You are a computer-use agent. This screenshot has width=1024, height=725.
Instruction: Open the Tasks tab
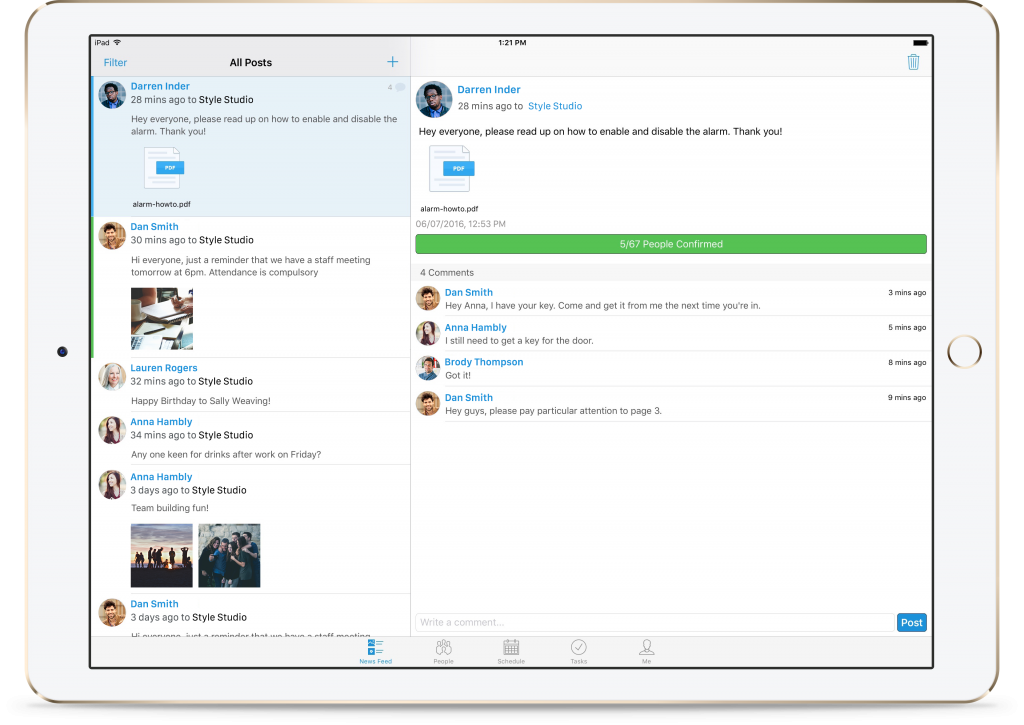coord(578,651)
